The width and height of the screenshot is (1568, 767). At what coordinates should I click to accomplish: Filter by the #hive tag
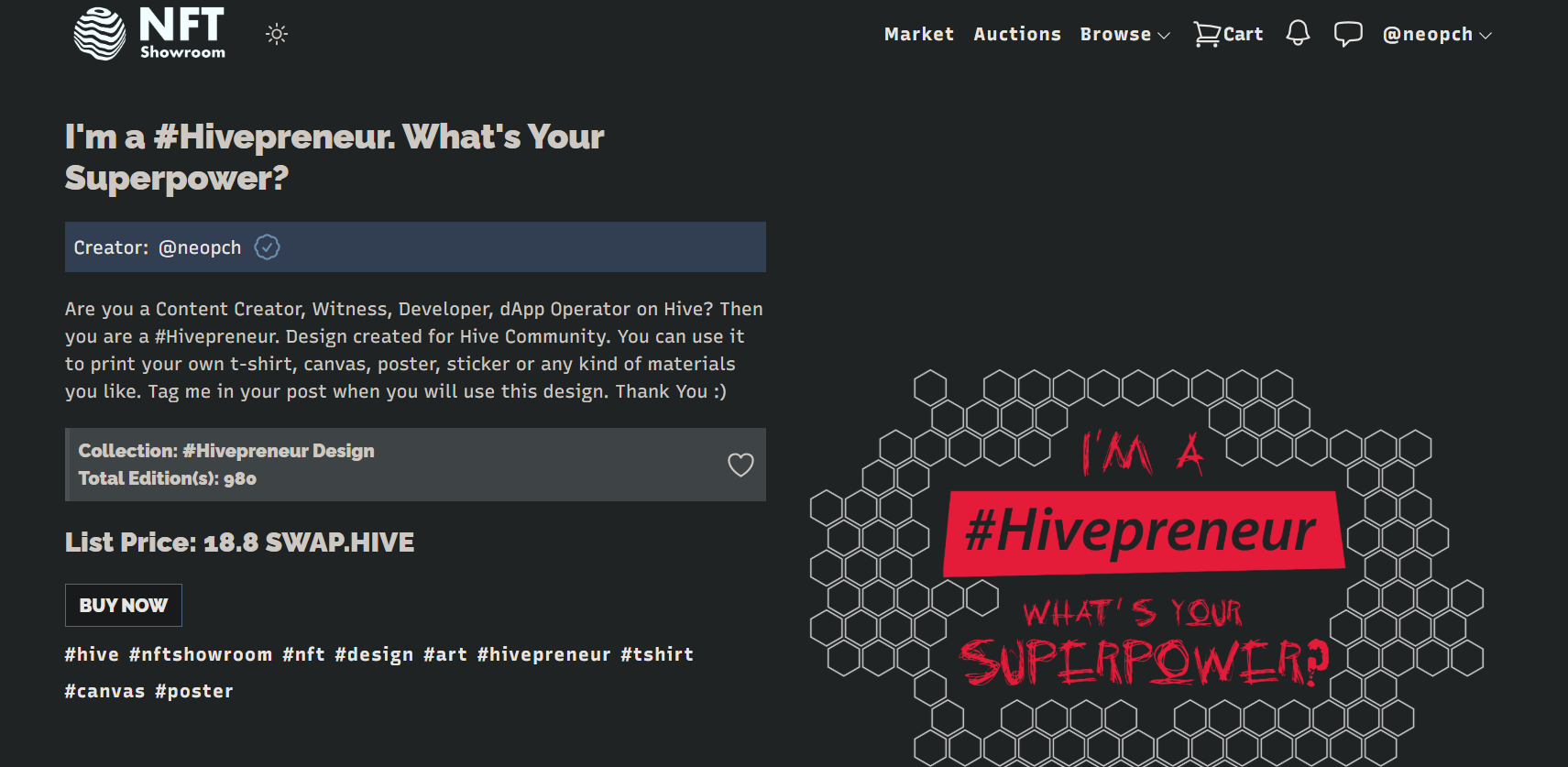(92, 654)
